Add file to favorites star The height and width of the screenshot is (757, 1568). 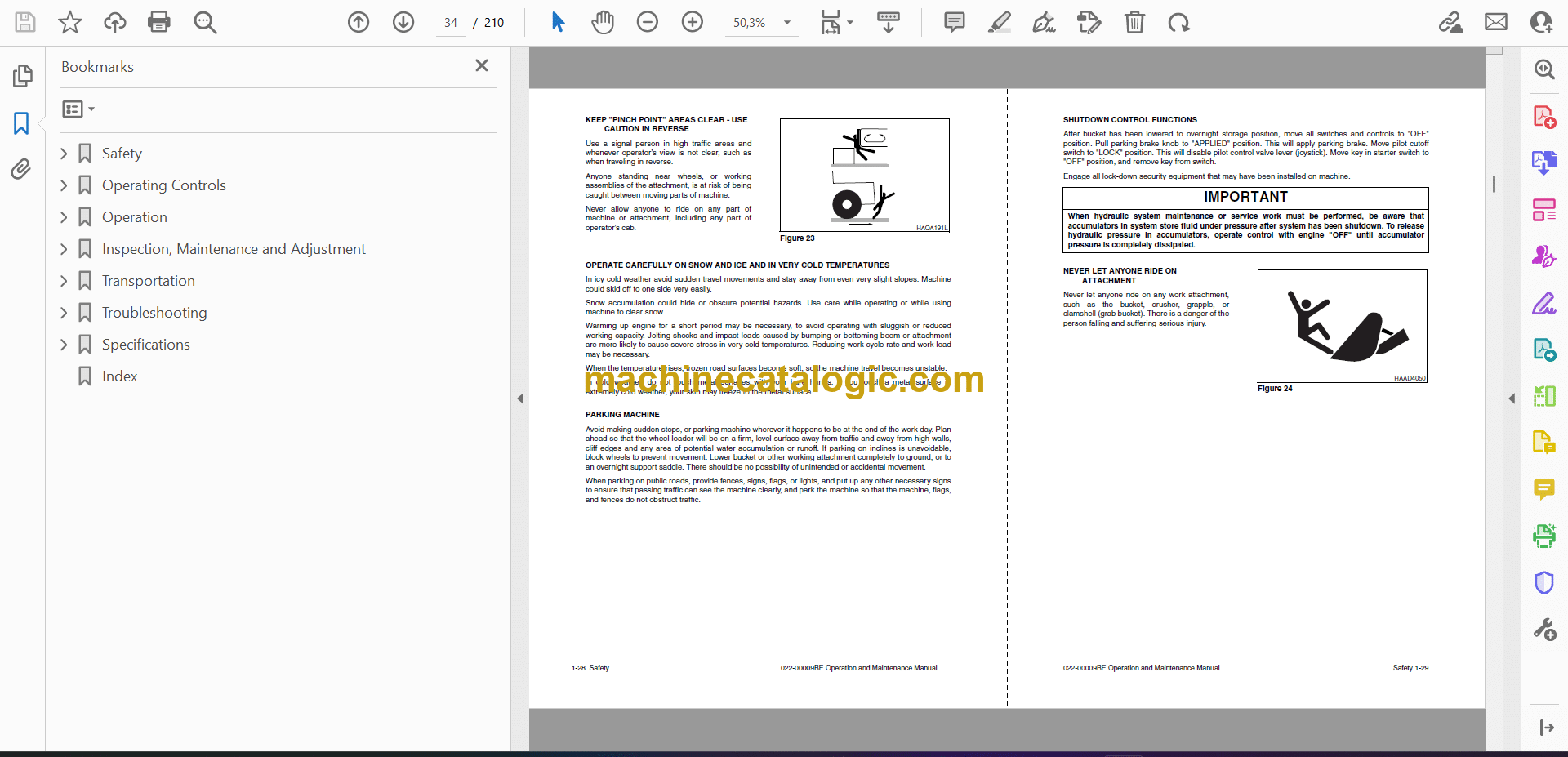click(70, 22)
